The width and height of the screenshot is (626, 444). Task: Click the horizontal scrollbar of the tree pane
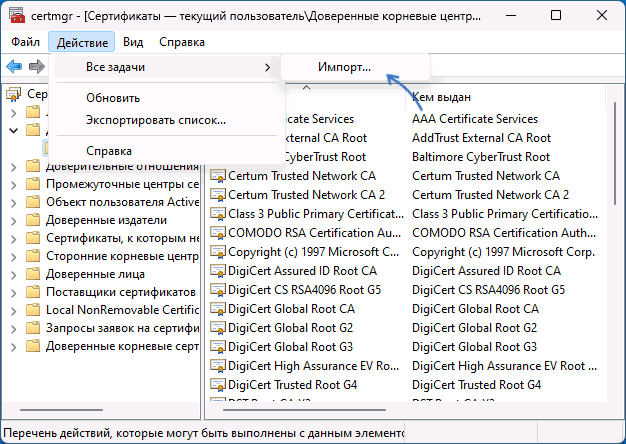click(61, 410)
